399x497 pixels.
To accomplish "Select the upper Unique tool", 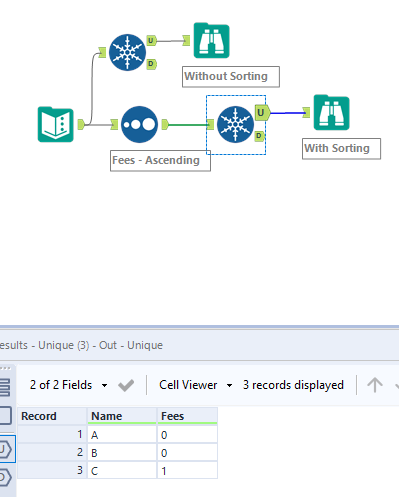I will pyautogui.click(x=127, y=52).
